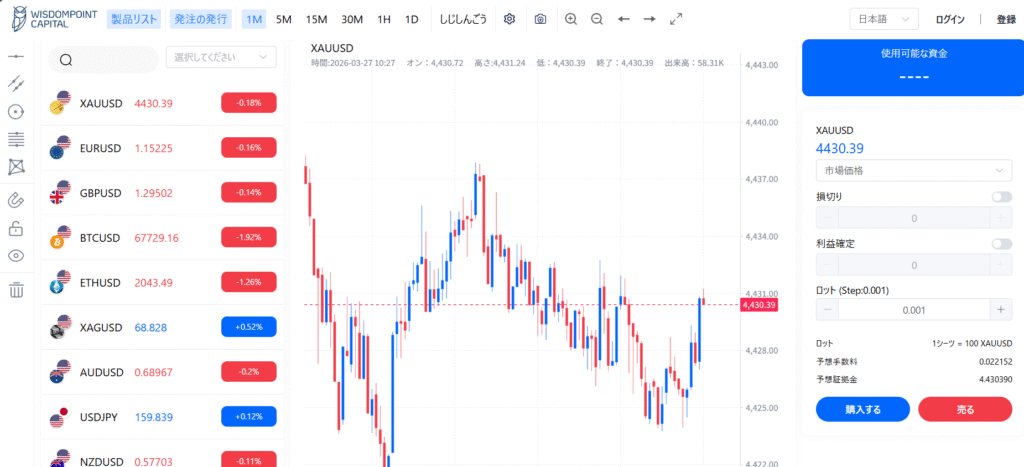Image resolution: width=1024 pixels, height=467 pixels.
Task: Select the 1M timeframe
Action: (253, 19)
